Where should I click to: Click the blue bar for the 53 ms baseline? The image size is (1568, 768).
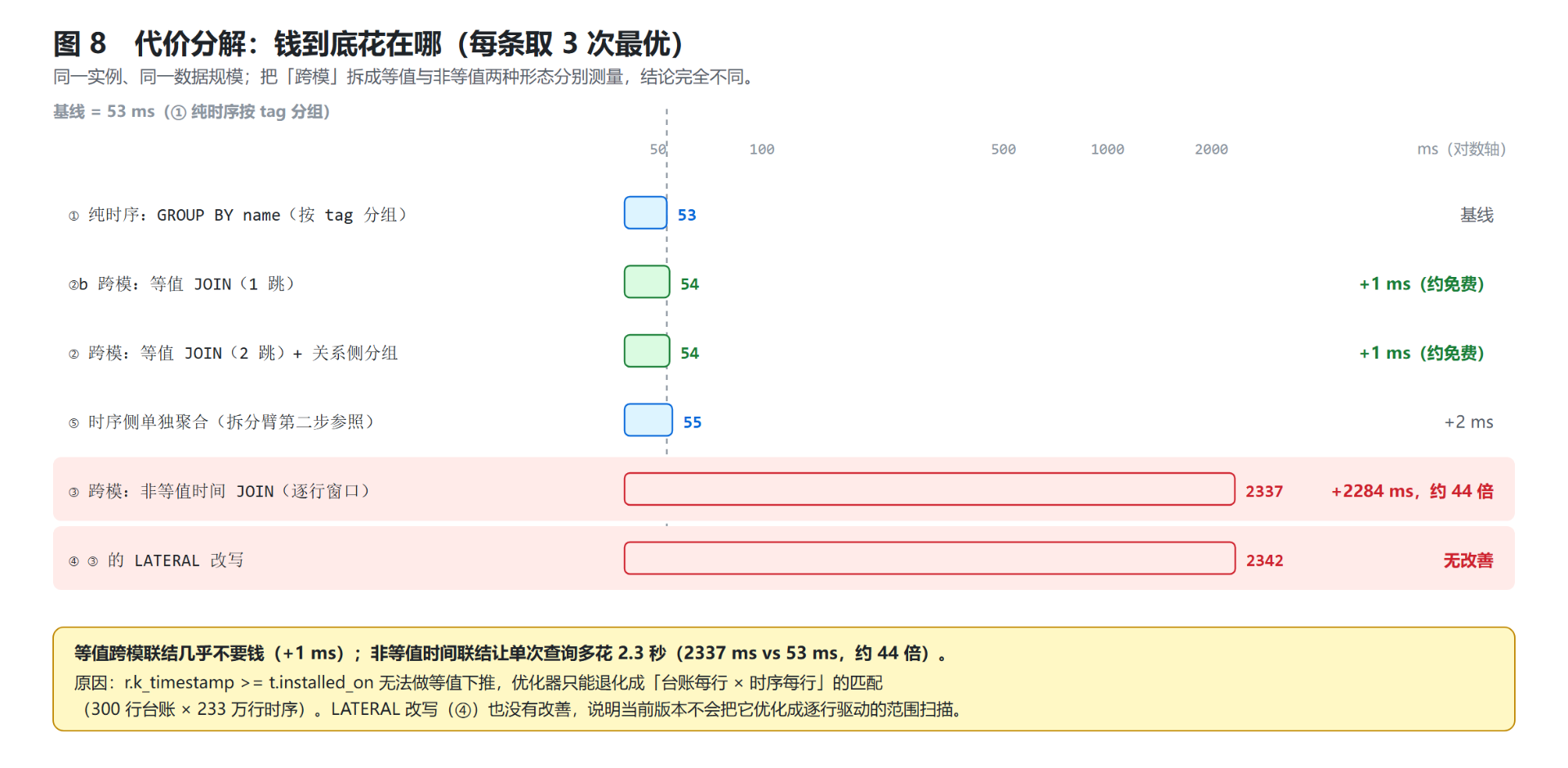pos(646,213)
